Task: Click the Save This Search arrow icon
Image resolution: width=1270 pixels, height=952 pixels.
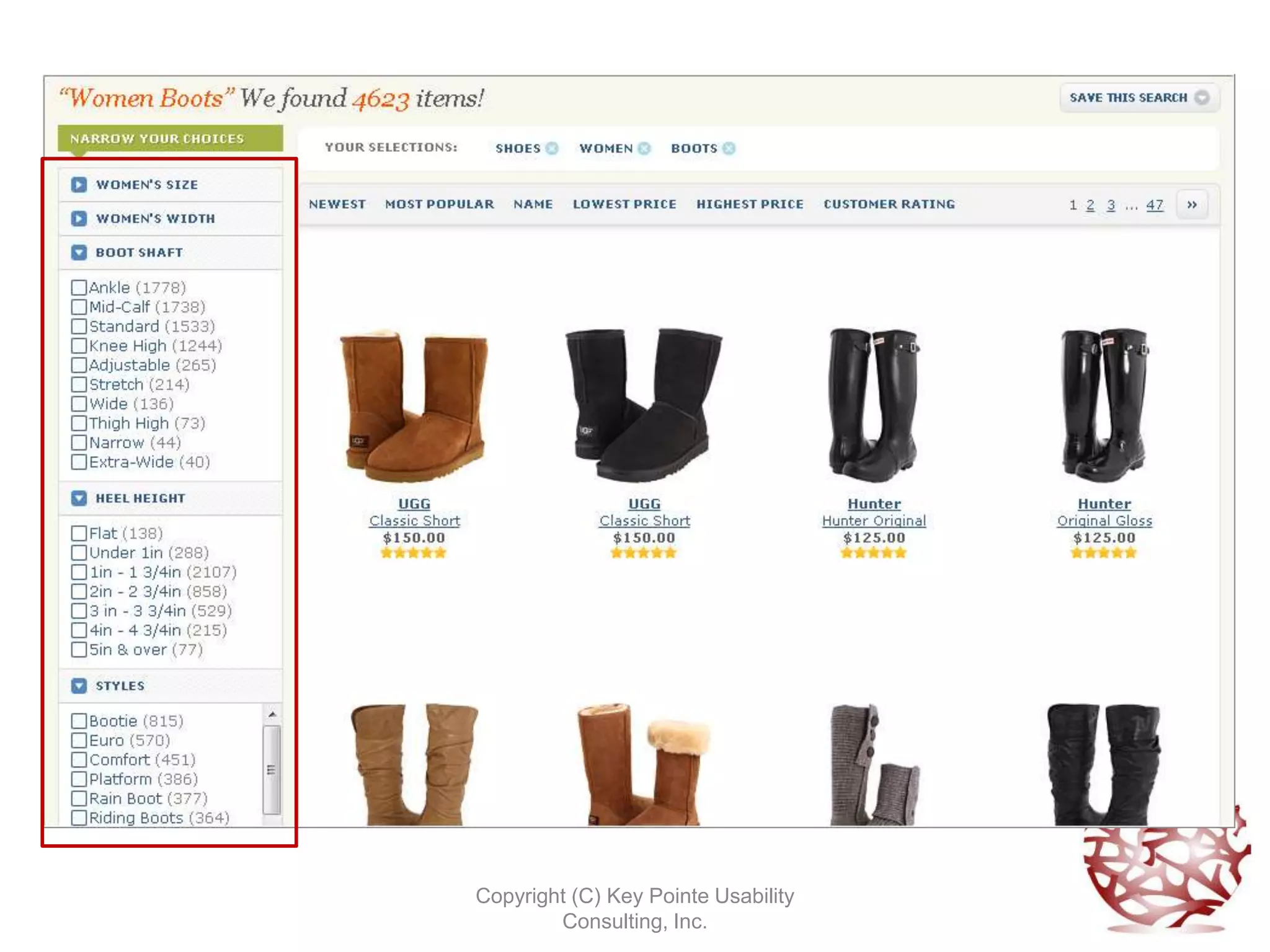Action: pyautogui.click(x=1201, y=98)
